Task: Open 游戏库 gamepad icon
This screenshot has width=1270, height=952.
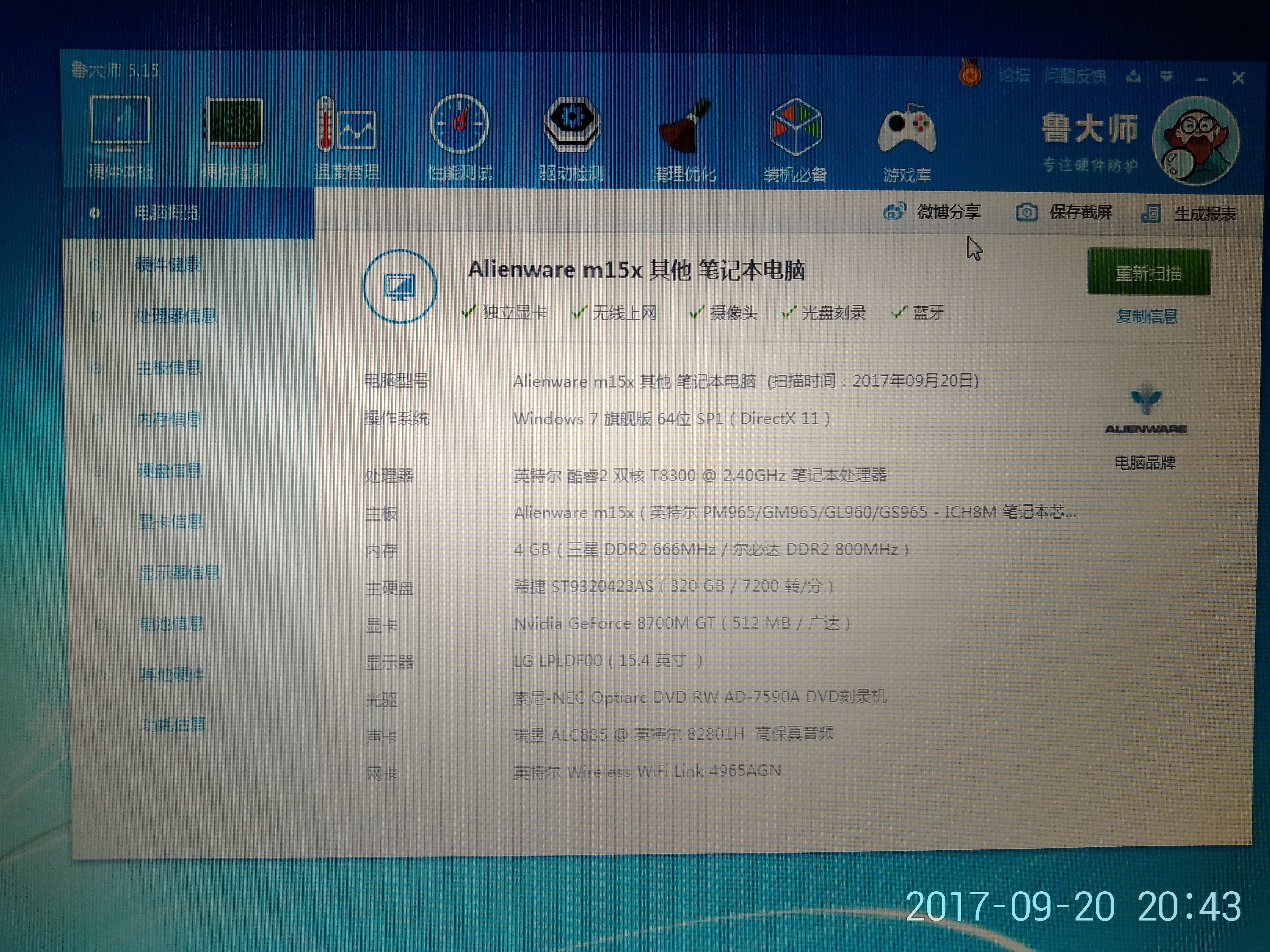Action: coord(907,130)
